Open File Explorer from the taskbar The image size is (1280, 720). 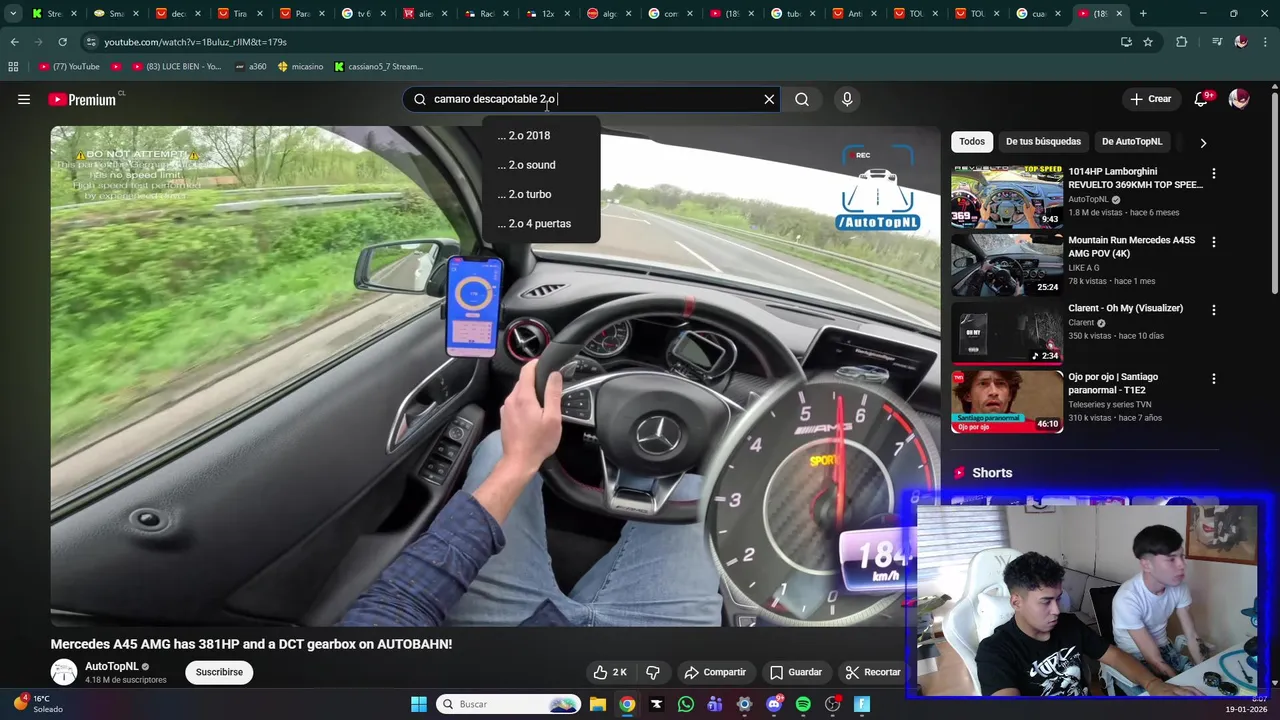pyautogui.click(x=597, y=704)
